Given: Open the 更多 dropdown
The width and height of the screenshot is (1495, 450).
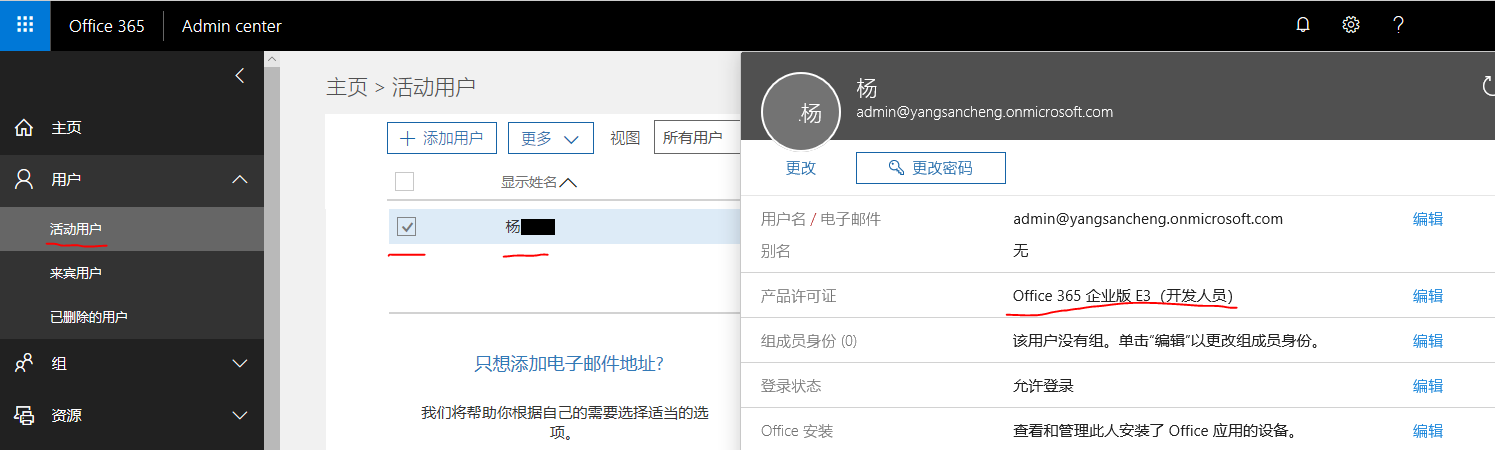Looking at the screenshot, I should click(x=551, y=138).
